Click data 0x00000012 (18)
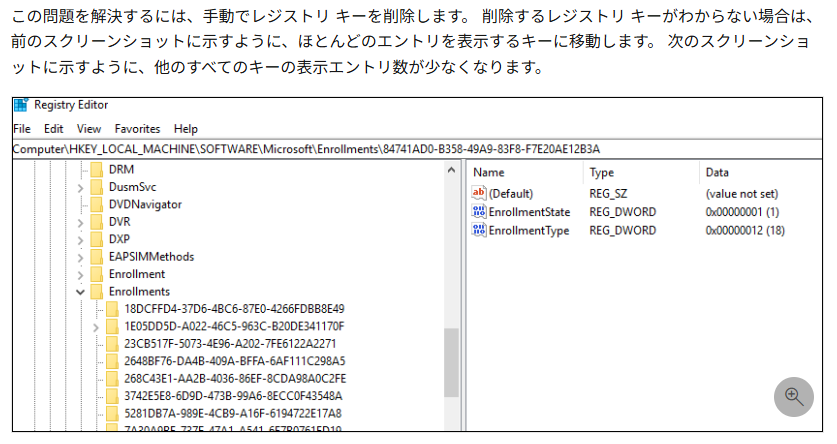The image size is (837, 444). (x=745, y=231)
